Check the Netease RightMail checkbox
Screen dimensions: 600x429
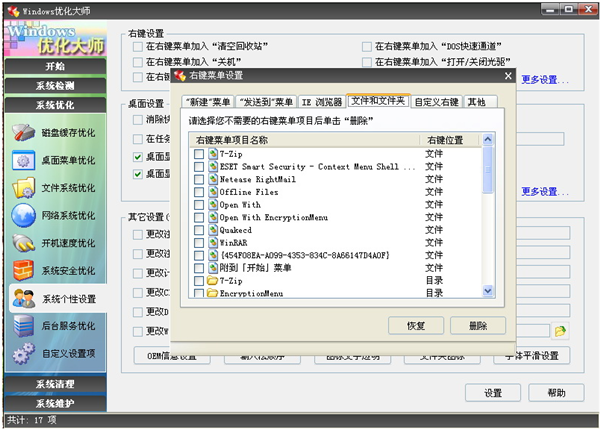(199, 179)
